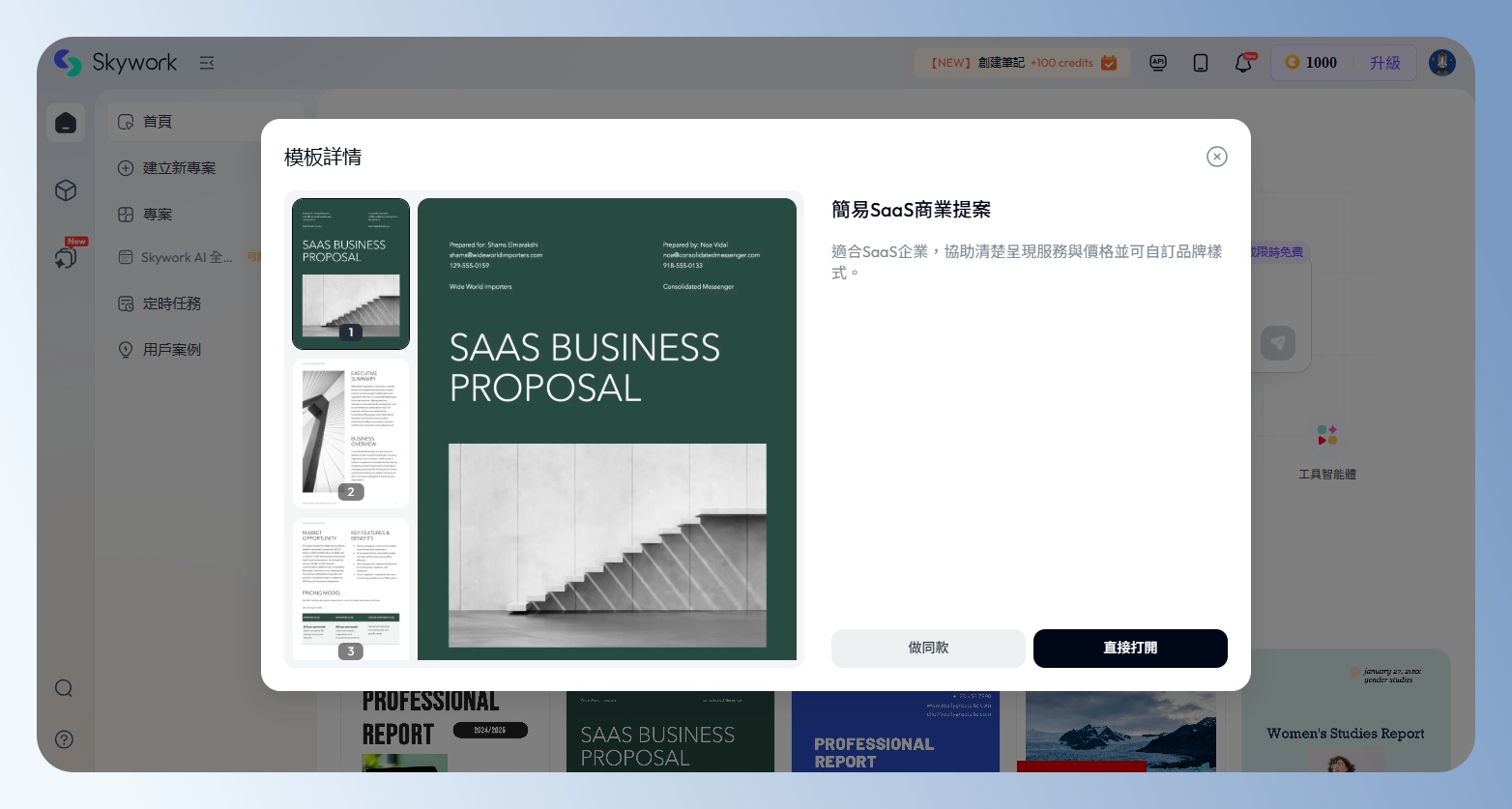The image size is (1512, 809).
Task: Click the Skywork logo
Action: tap(116, 63)
